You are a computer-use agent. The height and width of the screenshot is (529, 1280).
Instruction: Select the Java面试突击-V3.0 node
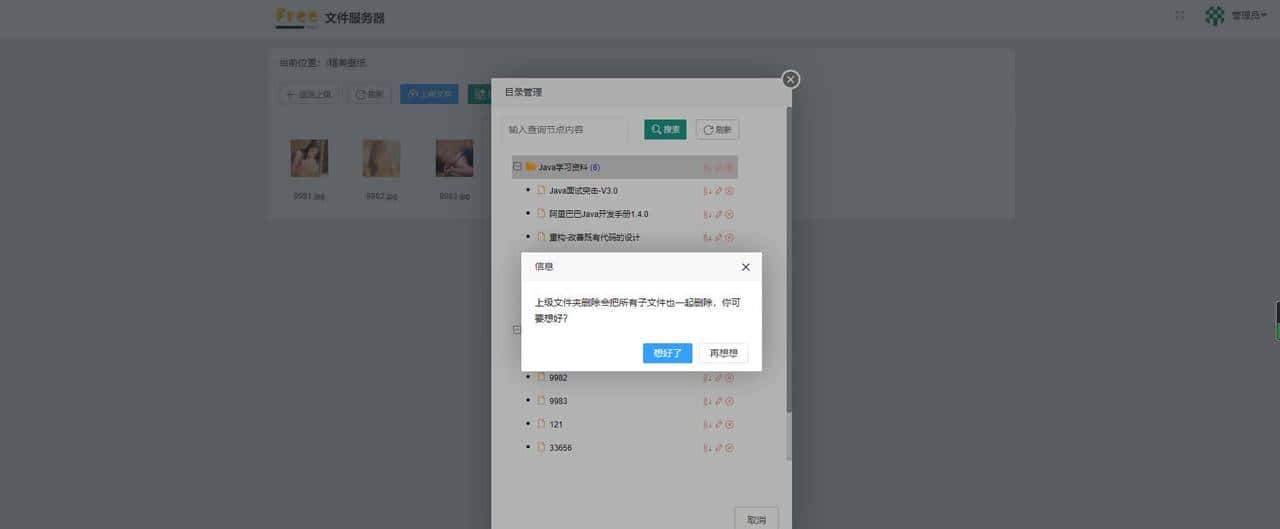point(583,190)
